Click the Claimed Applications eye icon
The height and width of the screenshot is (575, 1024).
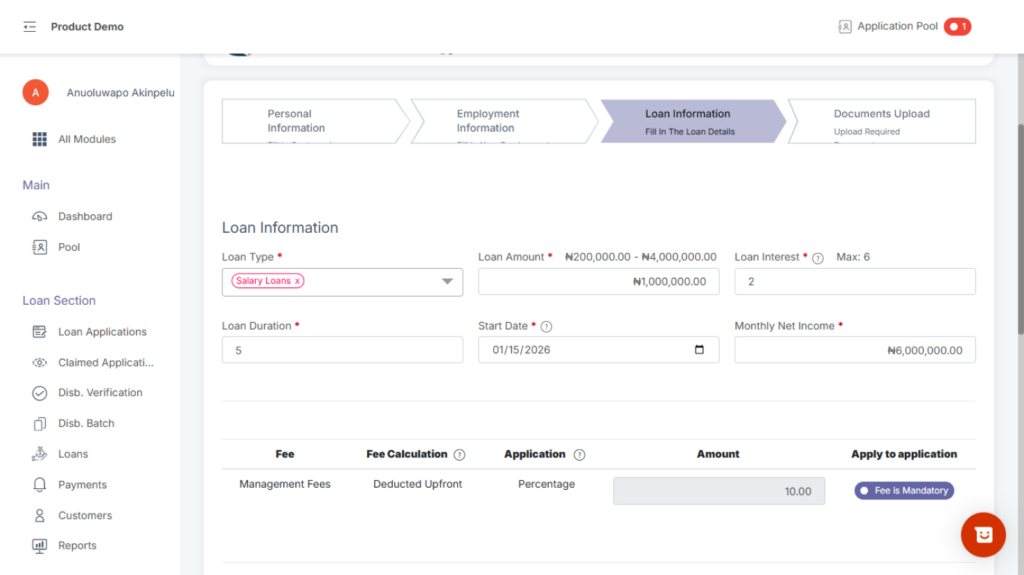tap(40, 363)
